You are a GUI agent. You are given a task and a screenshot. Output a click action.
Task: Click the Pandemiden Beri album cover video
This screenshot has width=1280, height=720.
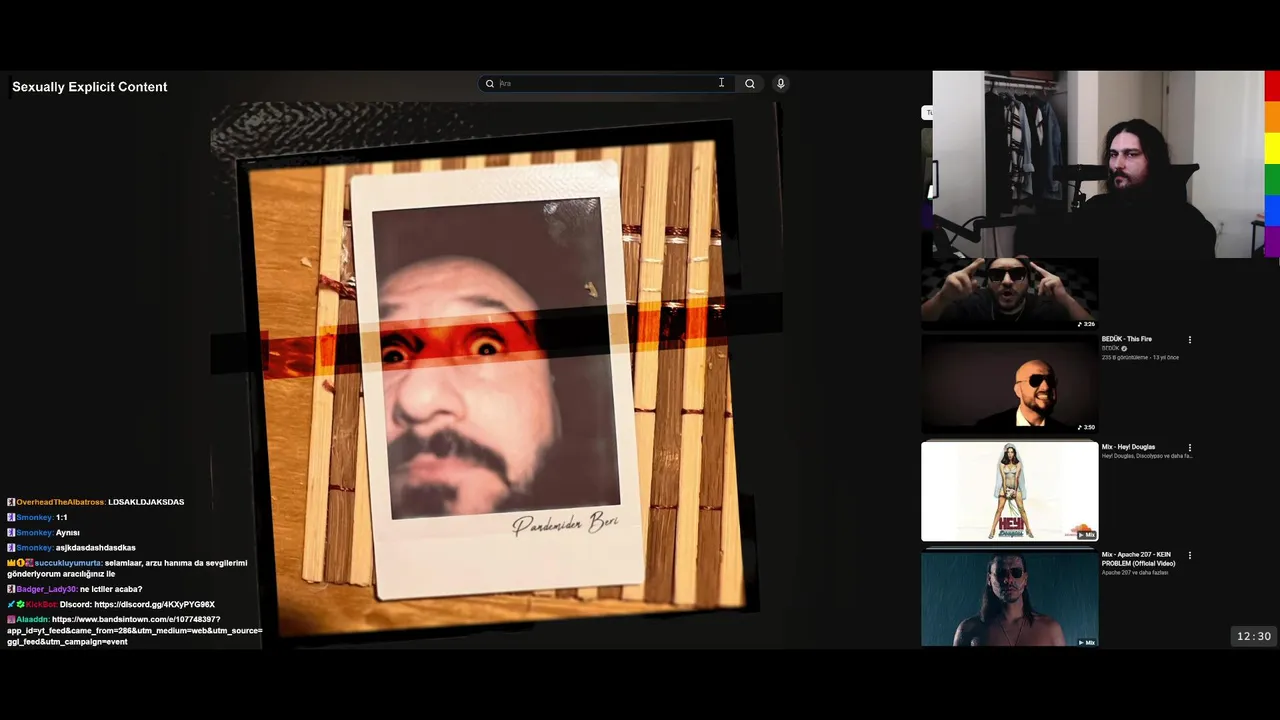click(x=495, y=375)
